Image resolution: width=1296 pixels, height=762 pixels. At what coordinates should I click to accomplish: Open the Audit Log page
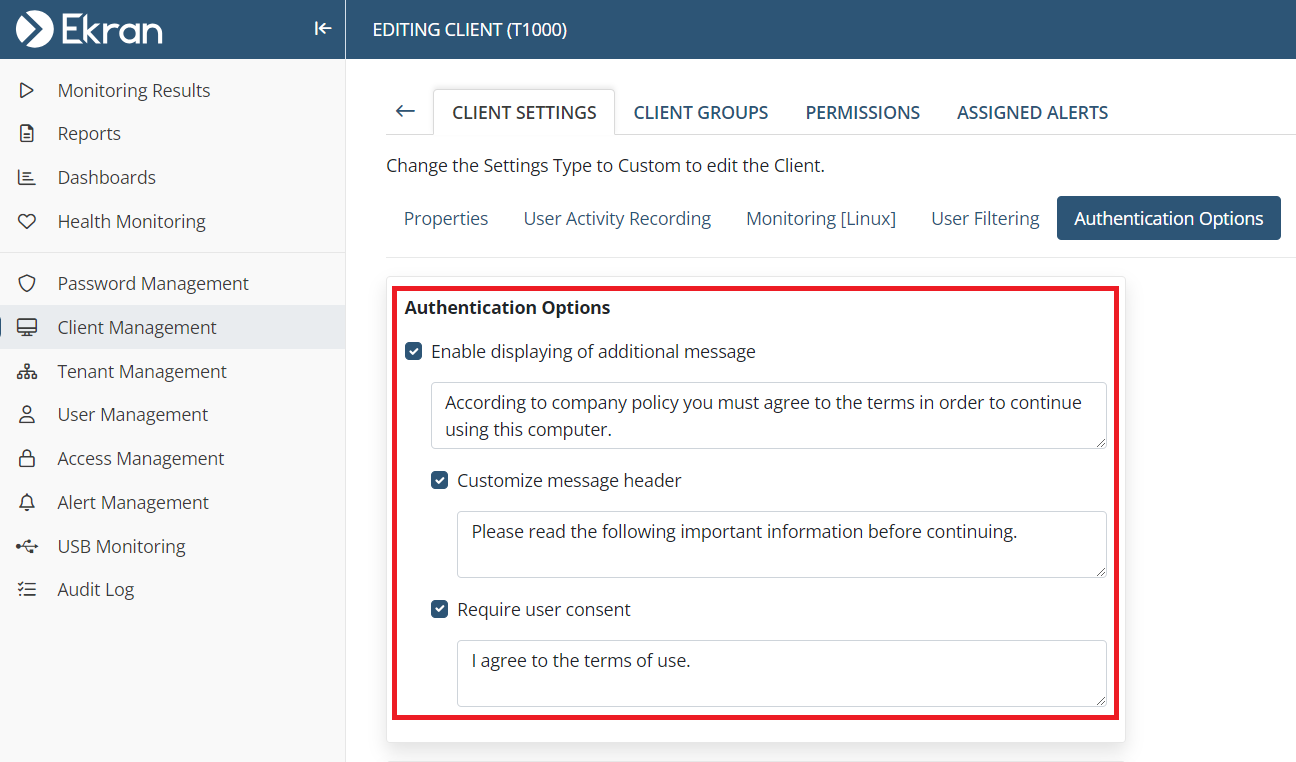[95, 590]
